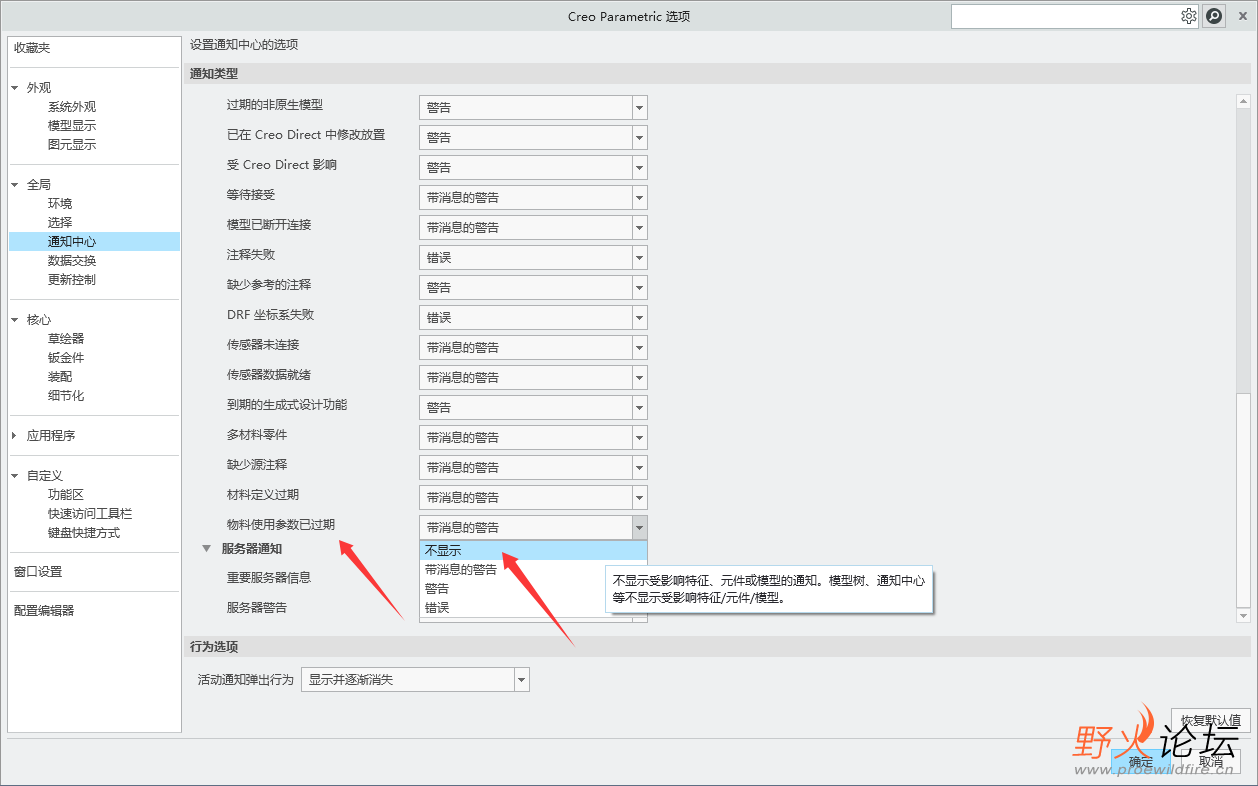This screenshot has width=1258, height=786.
Task: Open dropdown for DRF 坐标系失败
Action: [640, 317]
